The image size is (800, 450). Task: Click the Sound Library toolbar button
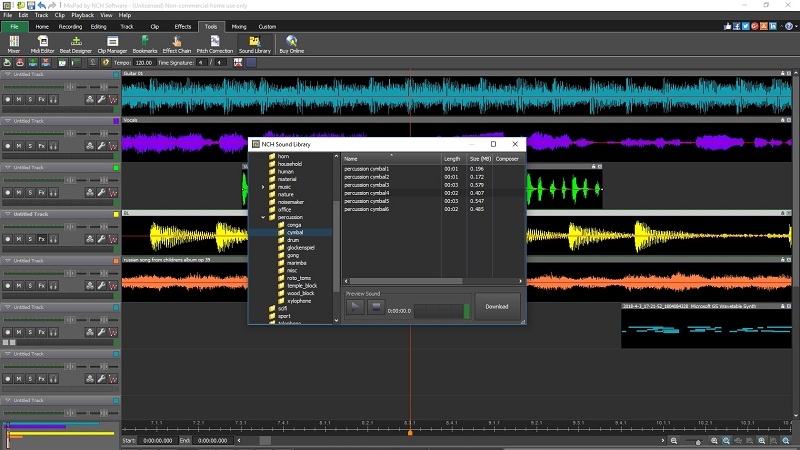(255, 44)
